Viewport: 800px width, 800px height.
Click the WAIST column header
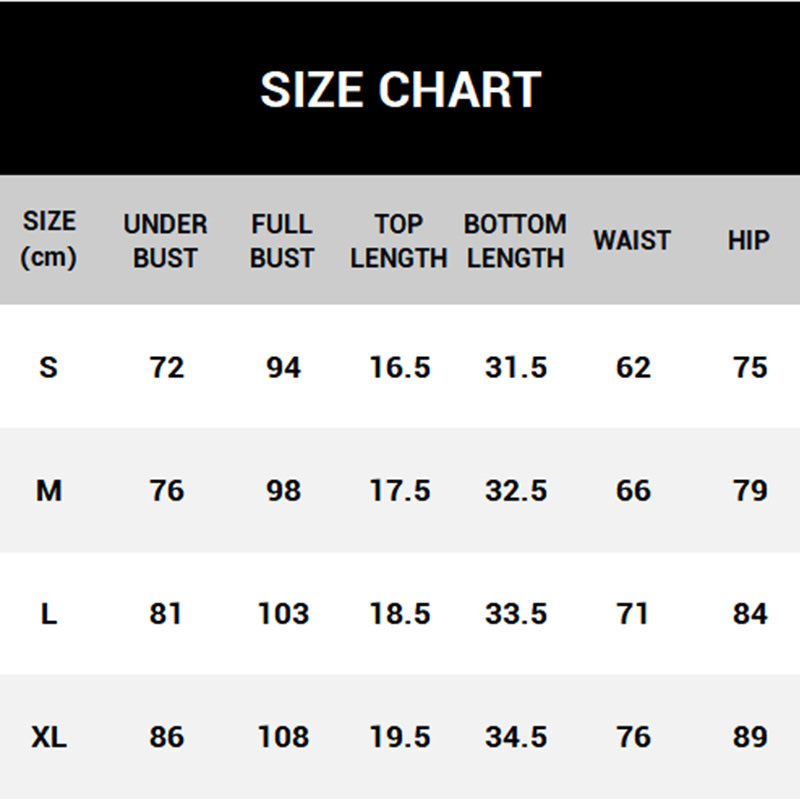tap(632, 240)
